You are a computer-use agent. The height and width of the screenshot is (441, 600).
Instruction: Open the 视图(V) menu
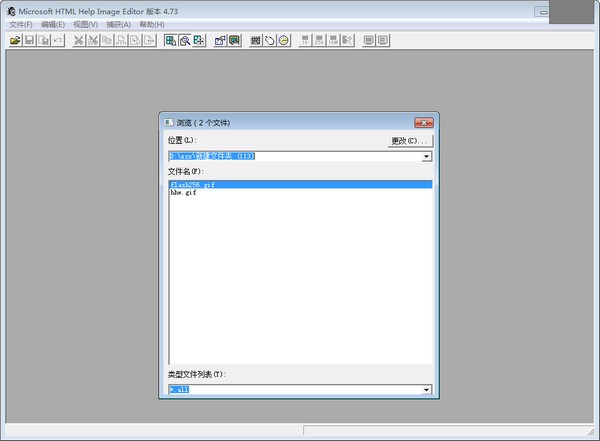[x=86, y=24]
